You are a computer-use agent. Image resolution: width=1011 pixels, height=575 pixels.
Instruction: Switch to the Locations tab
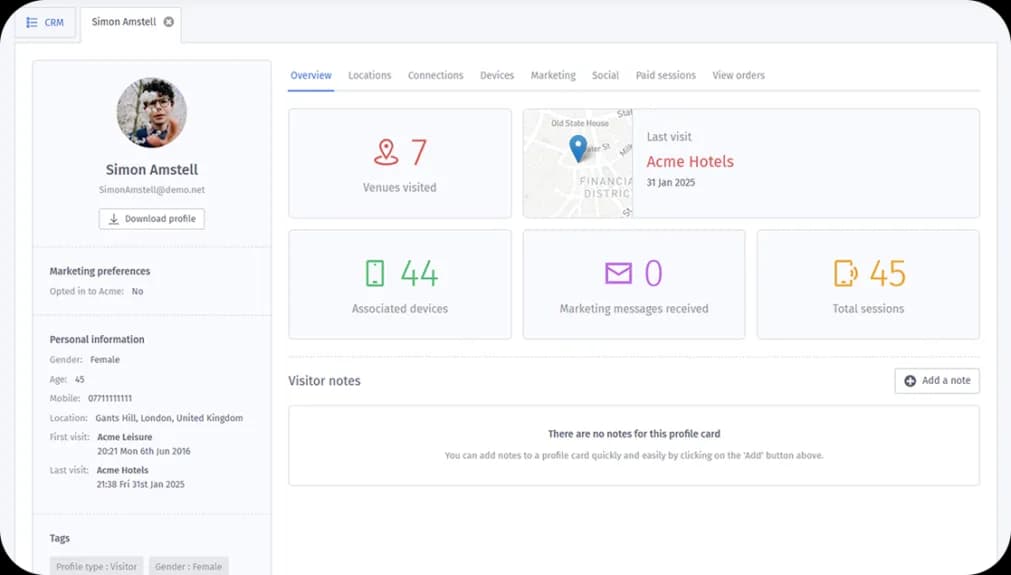coord(369,75)
